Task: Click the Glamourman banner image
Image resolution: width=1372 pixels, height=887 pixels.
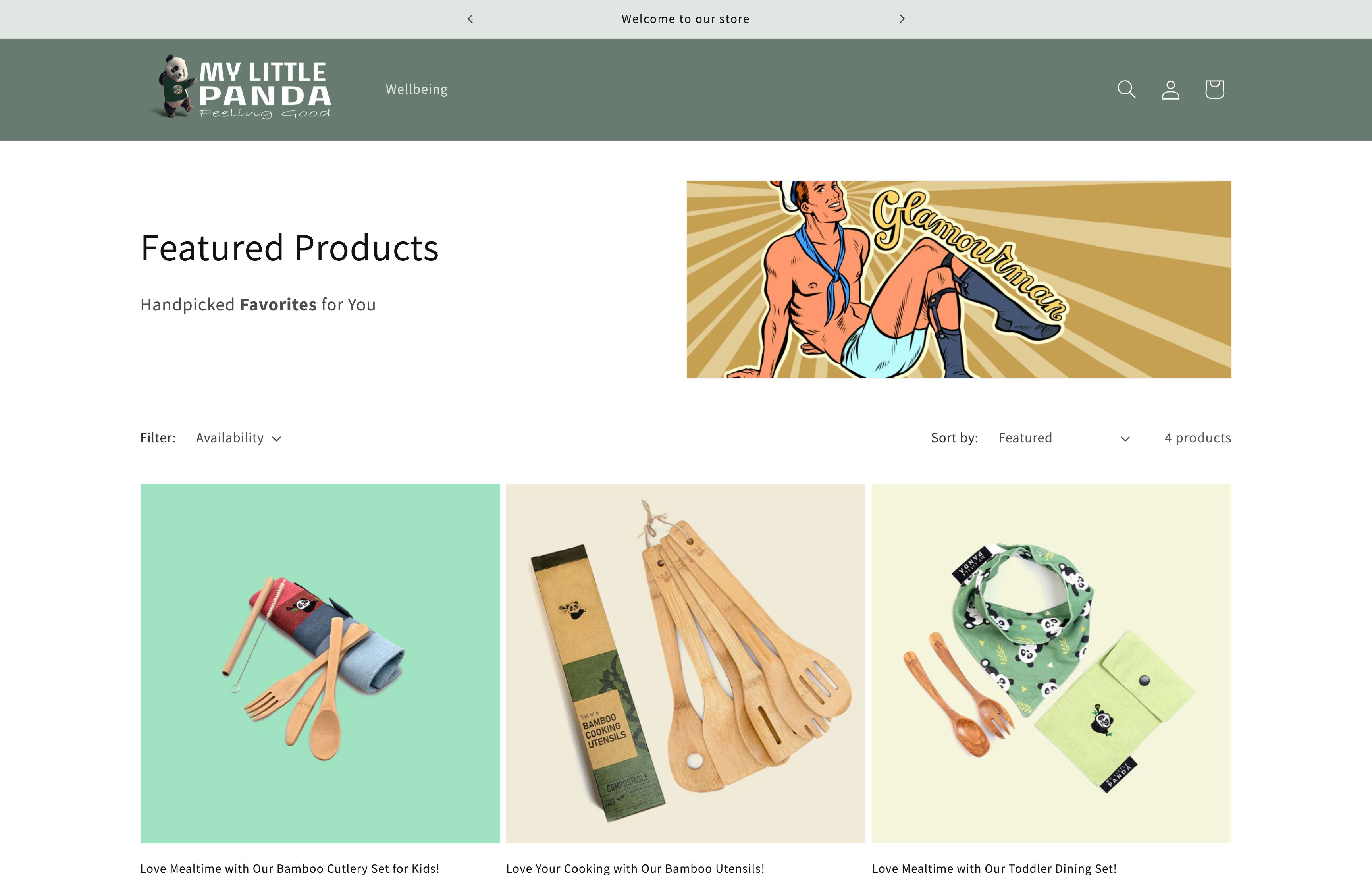Action: click(x=959, y=280)
